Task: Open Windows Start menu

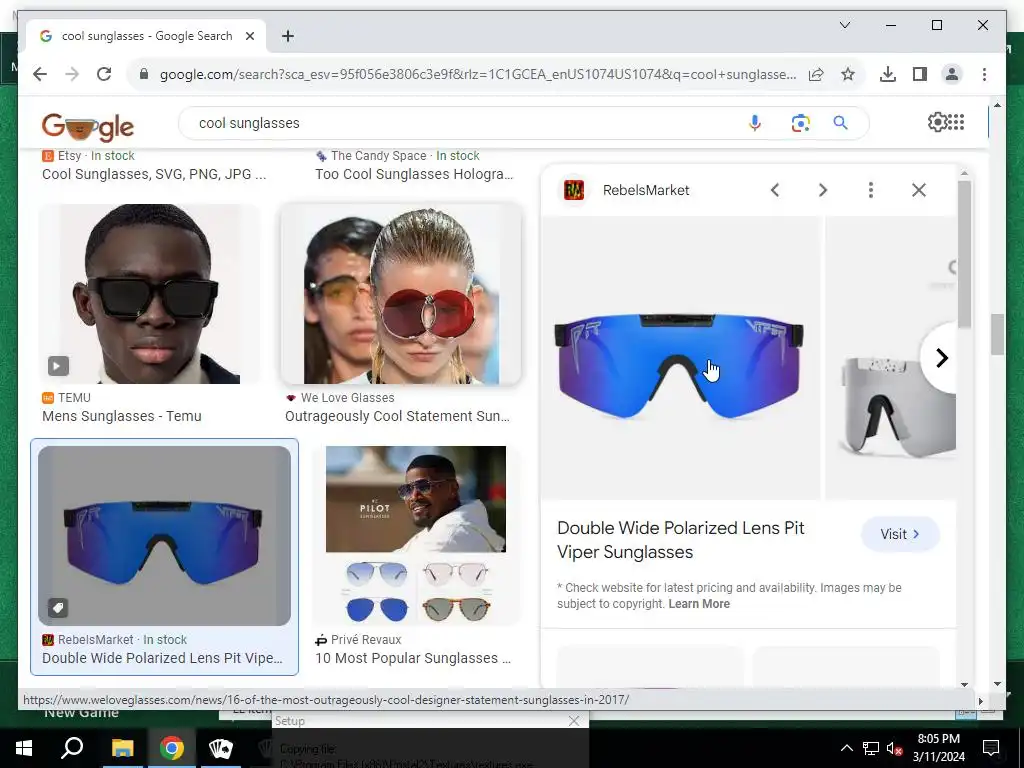Action: (24, 748)
